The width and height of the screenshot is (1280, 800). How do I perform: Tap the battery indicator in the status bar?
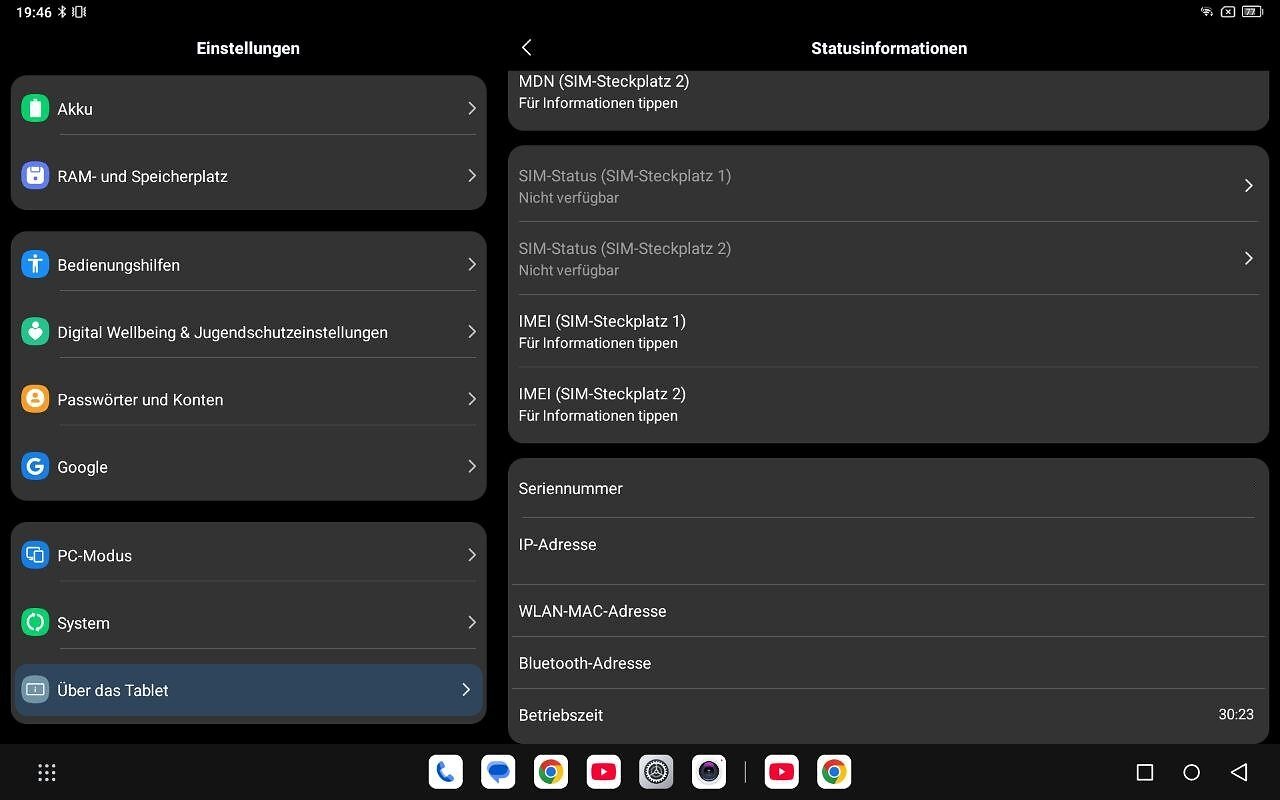pyautogui.click(x=1253, y=12)
